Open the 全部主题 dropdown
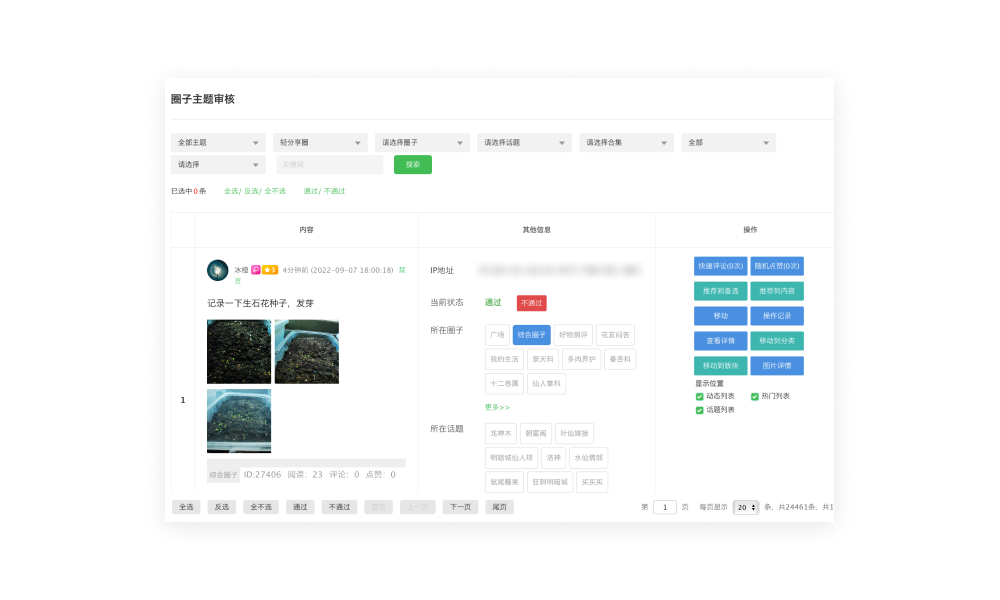This screenshot has height=600, width=1000. pos(218,143)
